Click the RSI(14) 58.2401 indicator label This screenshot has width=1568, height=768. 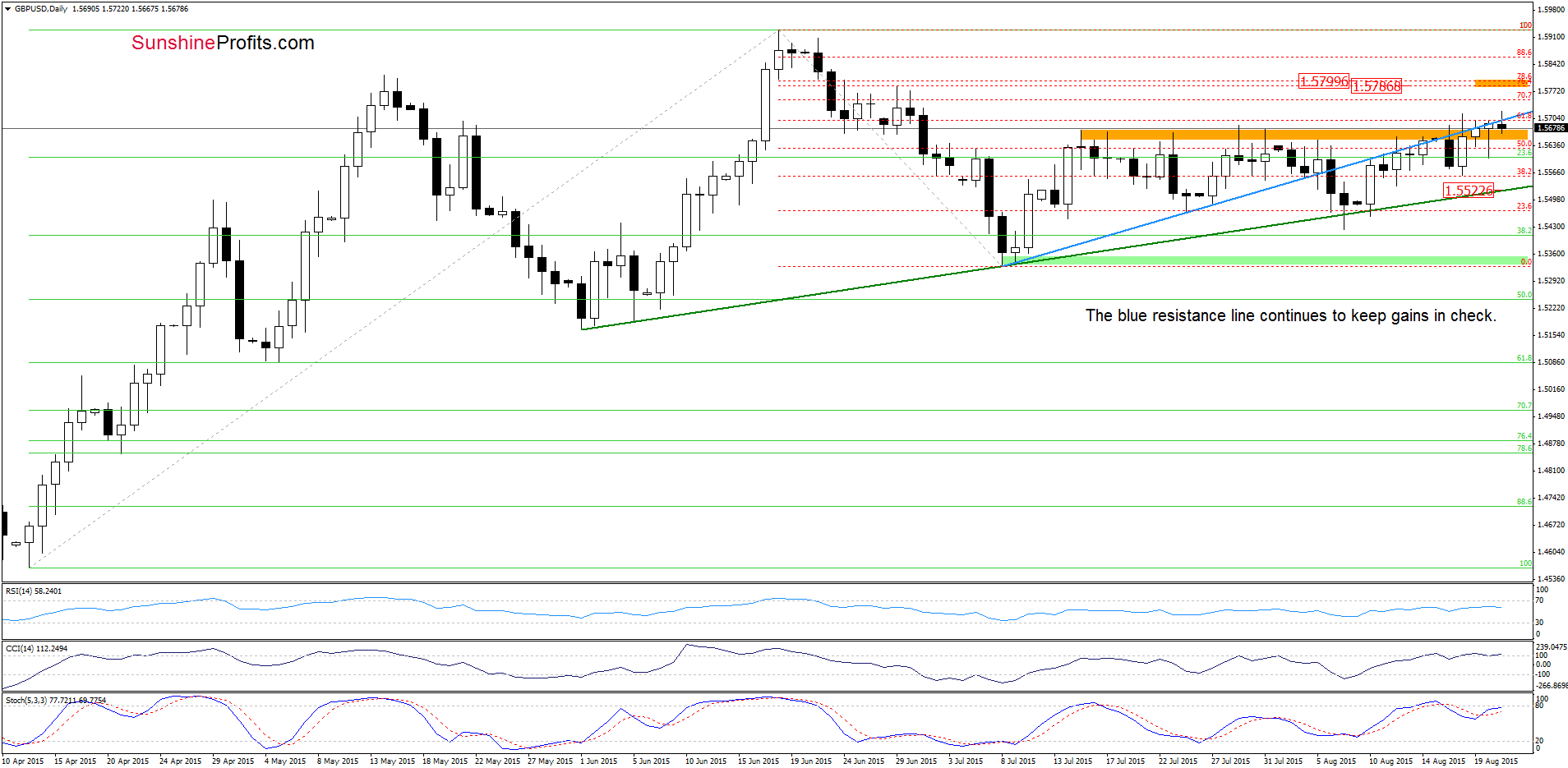coord(34,591)
